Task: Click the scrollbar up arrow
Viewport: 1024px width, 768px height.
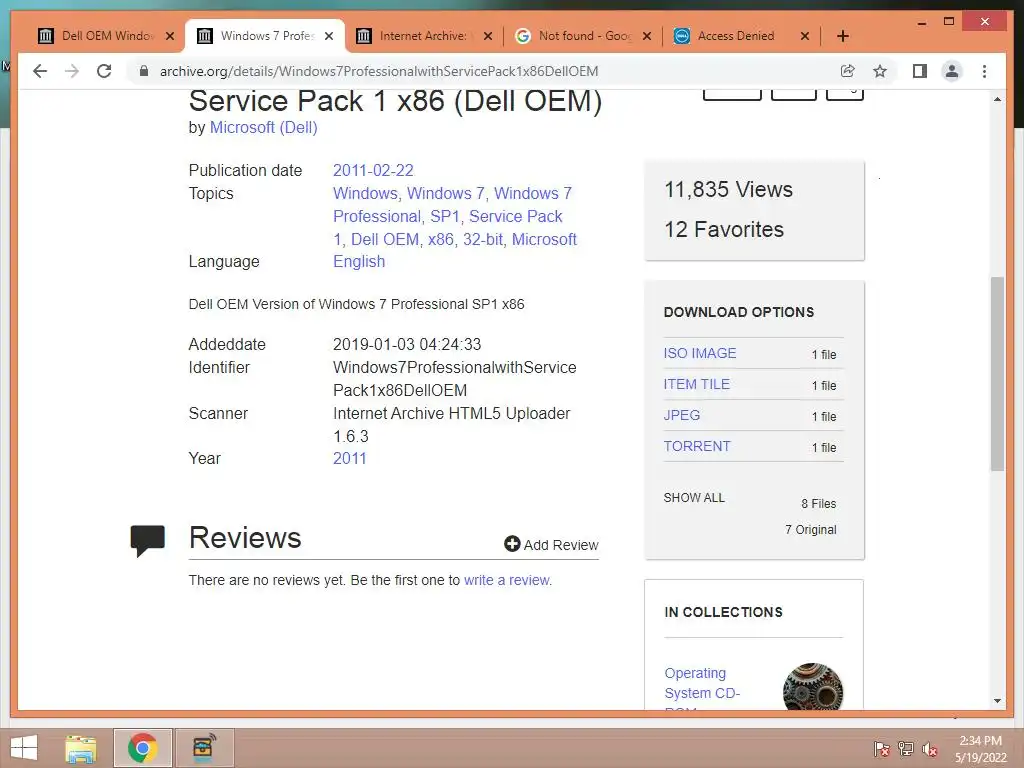Action: (997, 100)
